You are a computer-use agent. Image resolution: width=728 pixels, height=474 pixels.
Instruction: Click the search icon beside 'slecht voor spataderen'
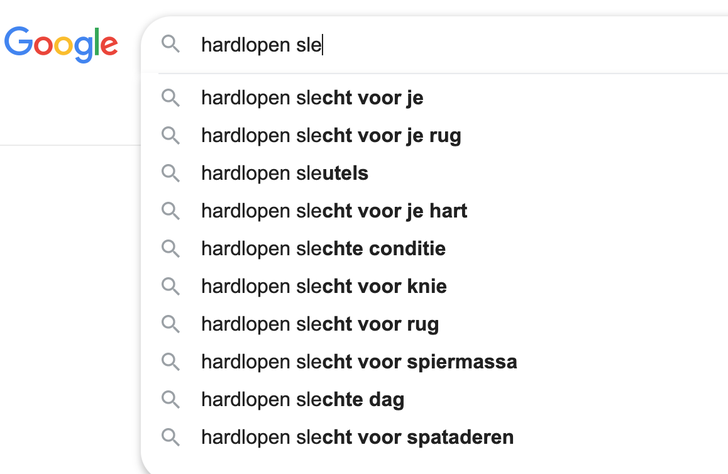coord(171,438)
